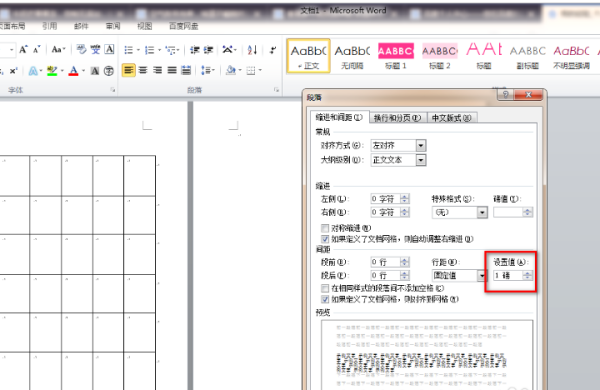Click the Show/Hide paragraph marks icon

[x=273, y=50]
